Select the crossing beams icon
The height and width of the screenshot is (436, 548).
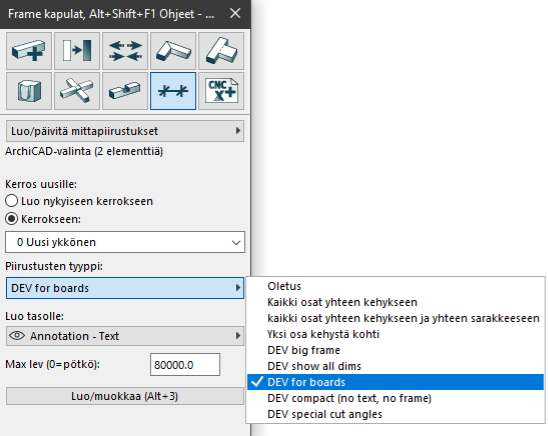(77, 91)
